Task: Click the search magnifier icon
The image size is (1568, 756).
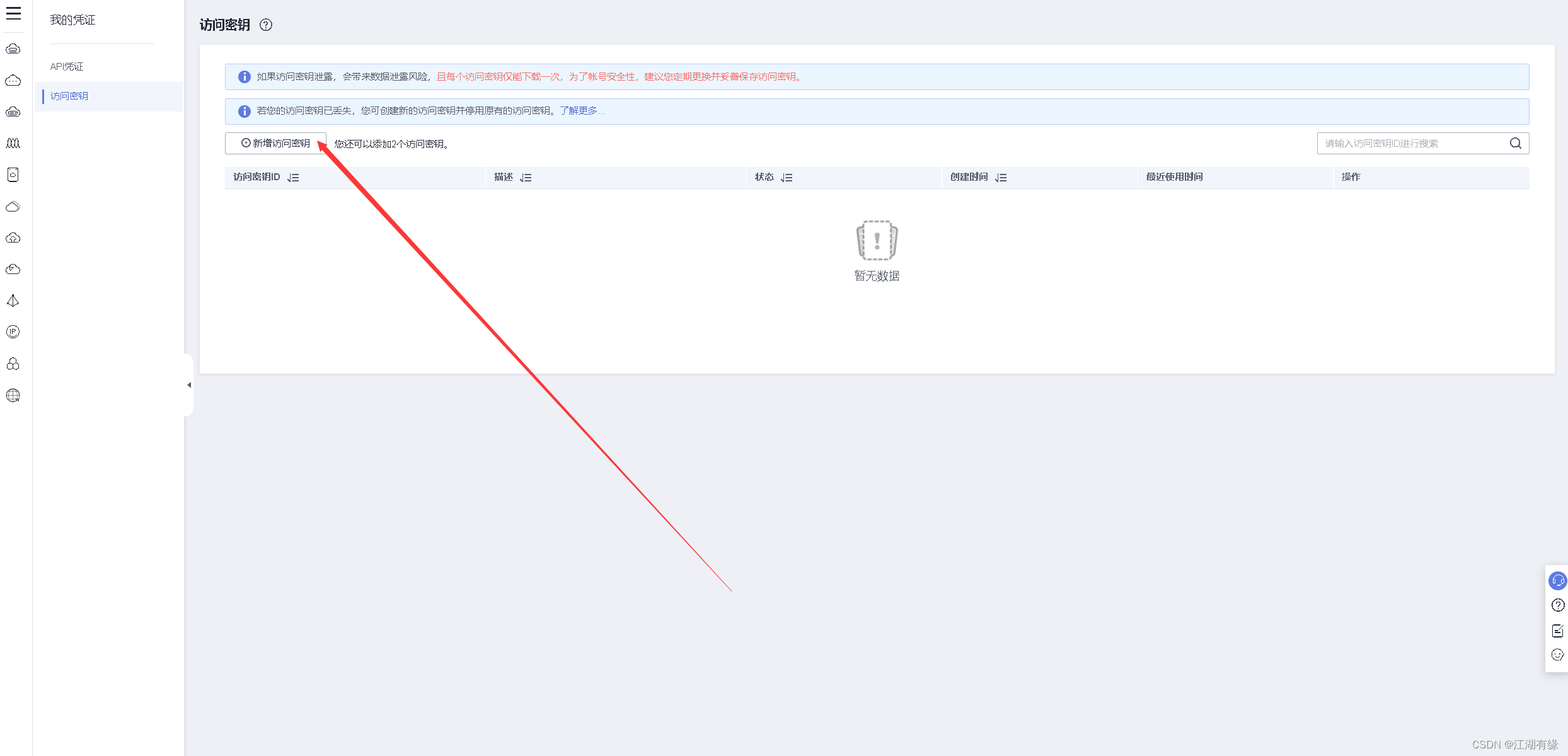Action: click(x=1516, y=144)
